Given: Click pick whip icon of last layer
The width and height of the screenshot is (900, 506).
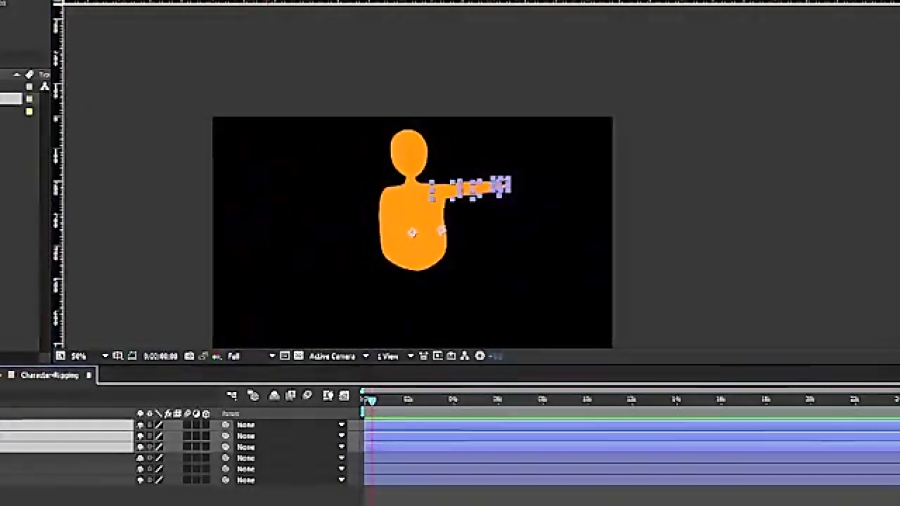Looking at the screenshot, I should (226, 480).
